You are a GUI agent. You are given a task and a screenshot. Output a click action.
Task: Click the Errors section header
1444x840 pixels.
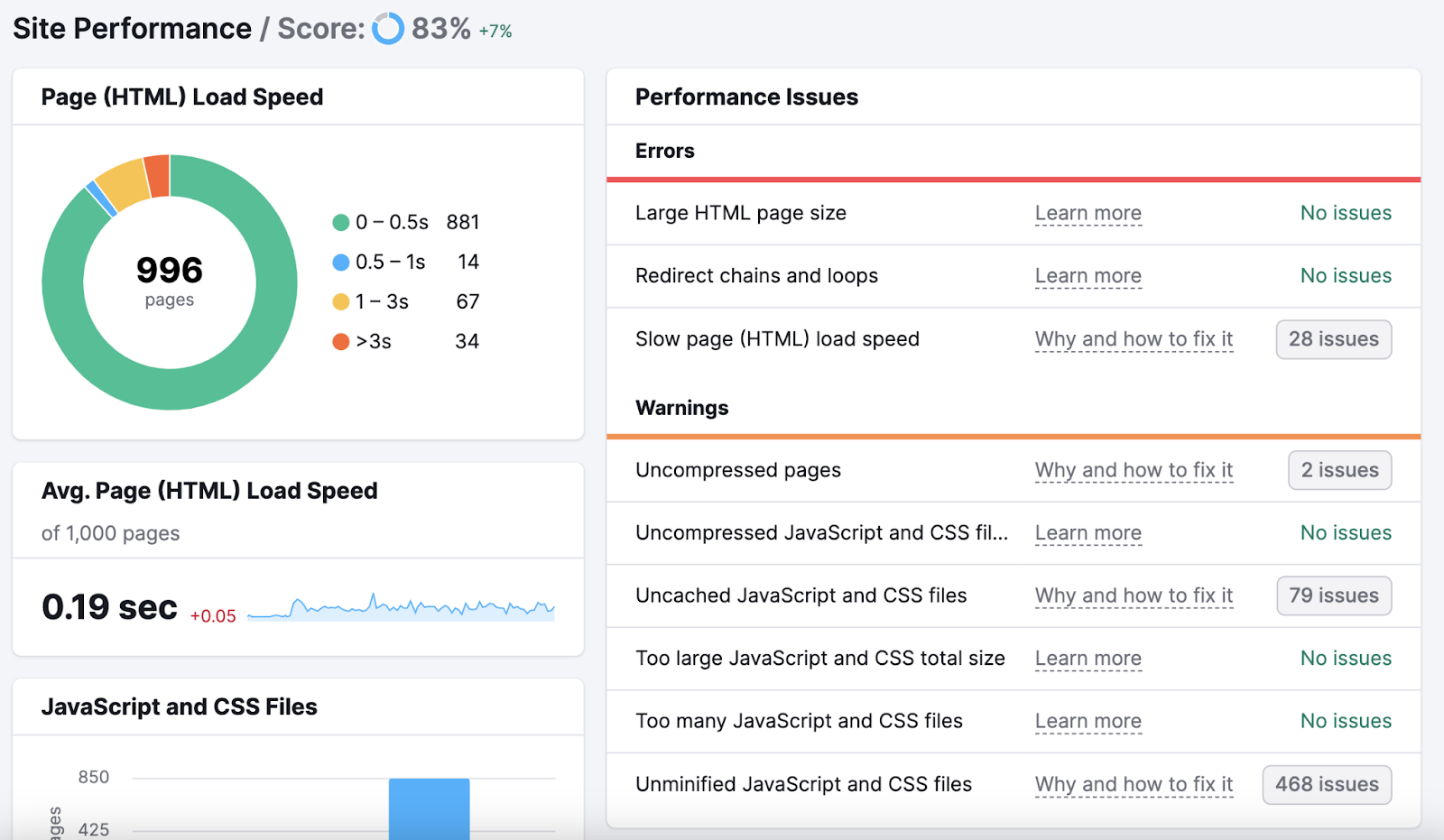[x=665, y=151]
